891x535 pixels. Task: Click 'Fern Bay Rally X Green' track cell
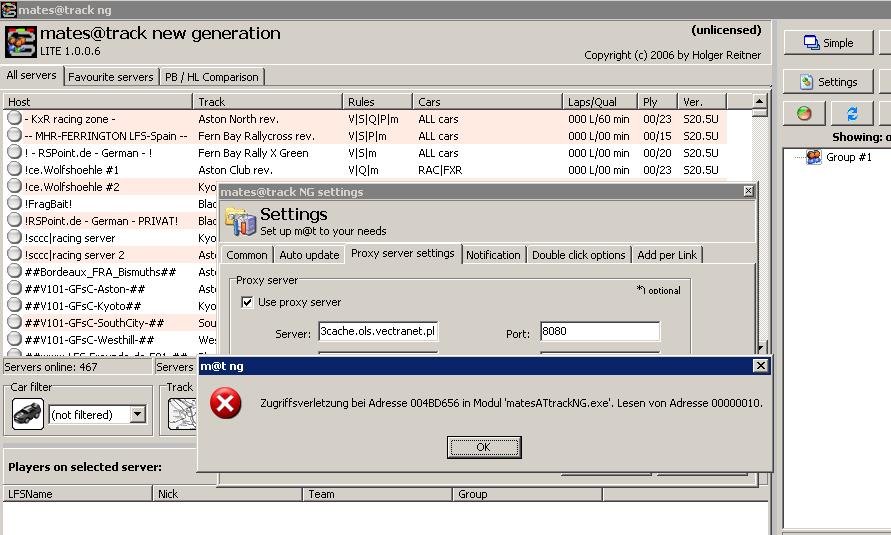(253, 153)
